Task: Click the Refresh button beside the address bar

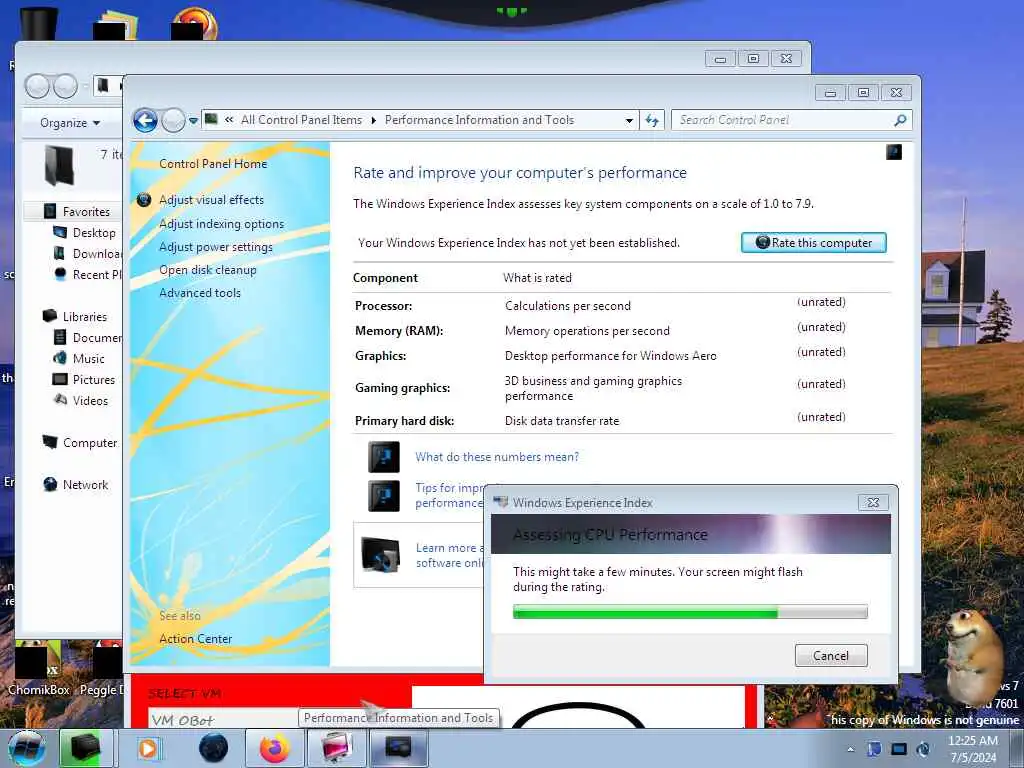Action: point(652,120)
